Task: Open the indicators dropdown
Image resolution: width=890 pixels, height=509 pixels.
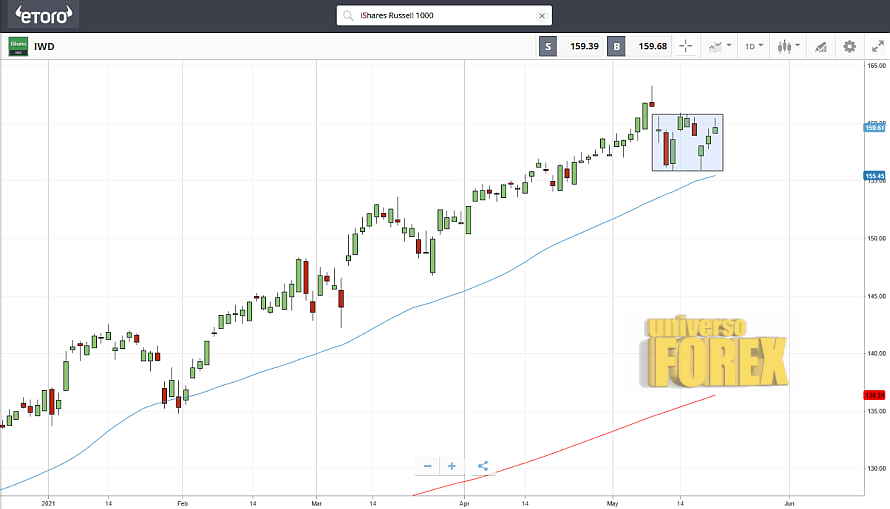Action: tap(720, 46)
